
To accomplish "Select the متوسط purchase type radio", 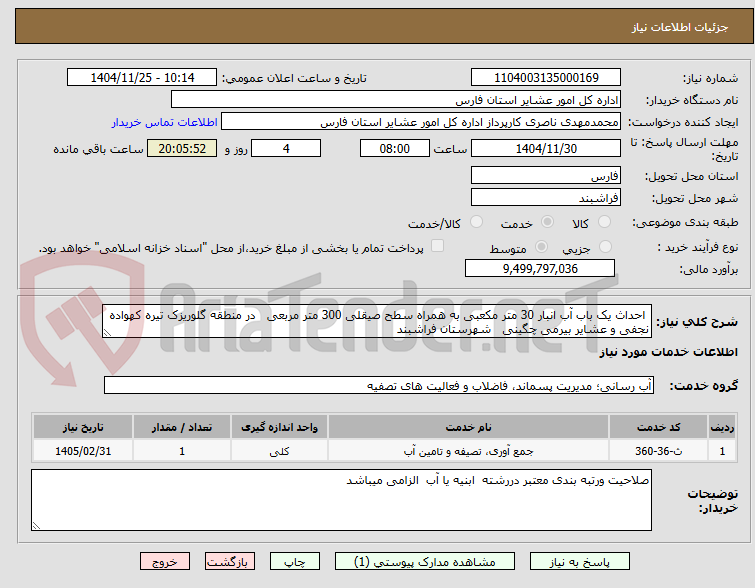I will point(541,247).
